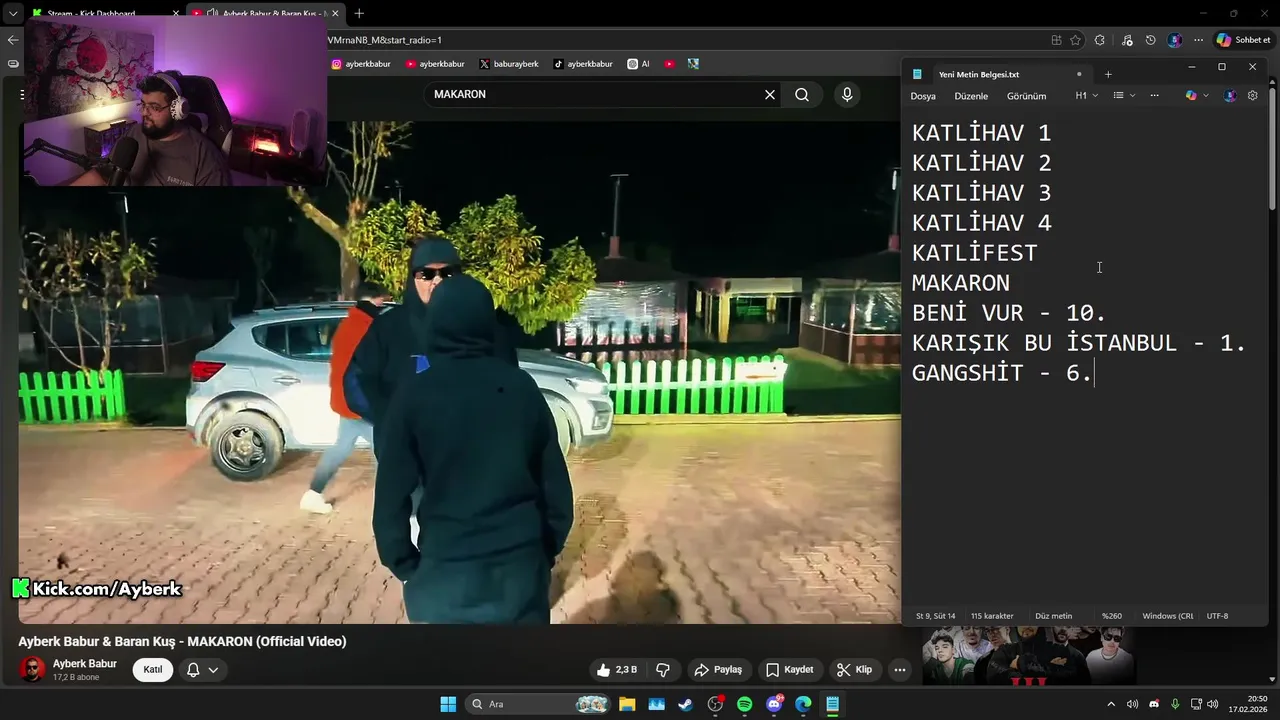Open browser settings and more ellipsis
1280x720 pixels.
(1198, 40)
